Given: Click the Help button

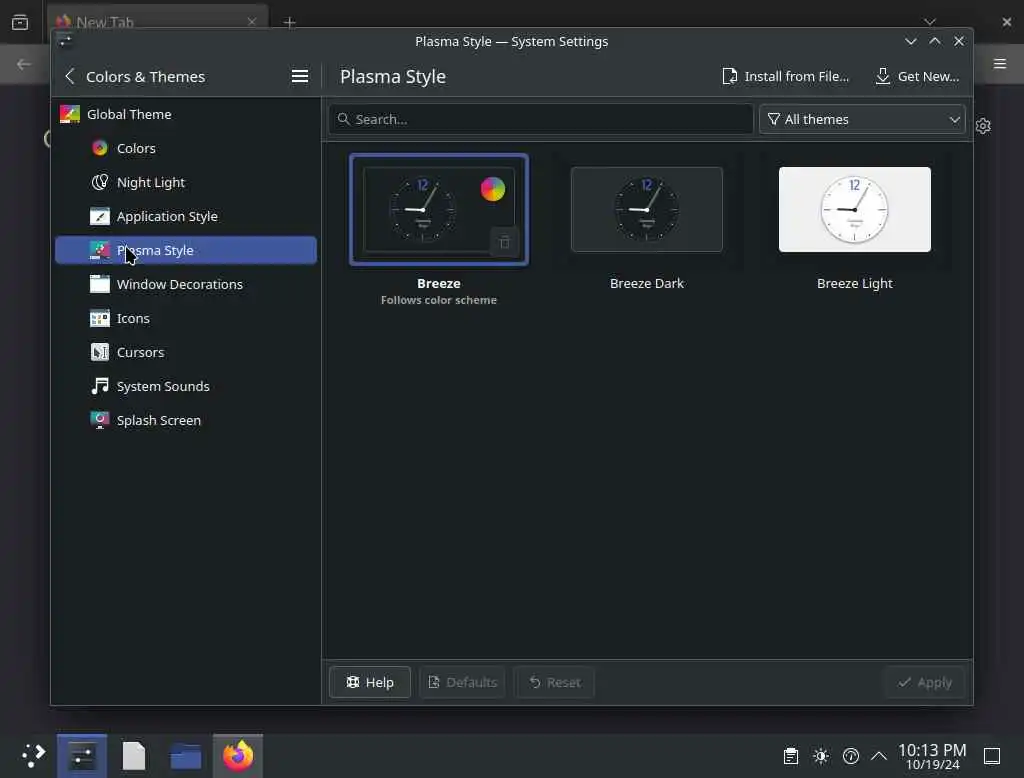Looking at the screenshot, I should pyautogui.click(x=370, y=682).
